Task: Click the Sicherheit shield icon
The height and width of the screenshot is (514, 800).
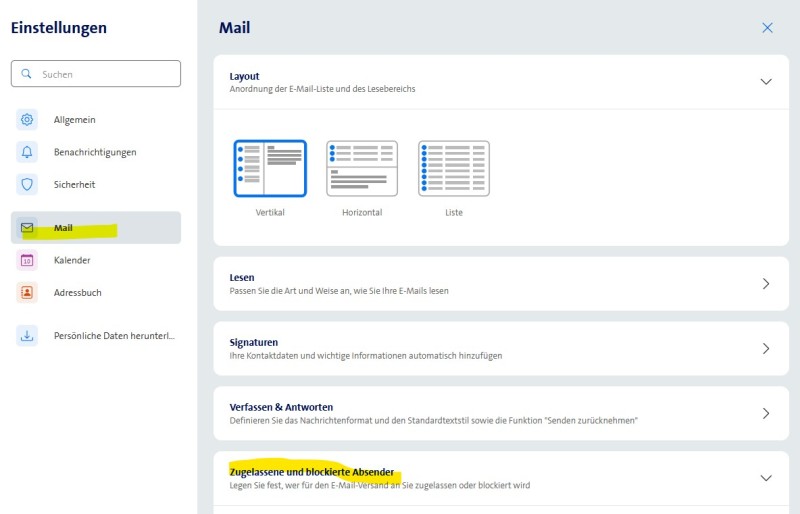Action: (x=27, y=184)
